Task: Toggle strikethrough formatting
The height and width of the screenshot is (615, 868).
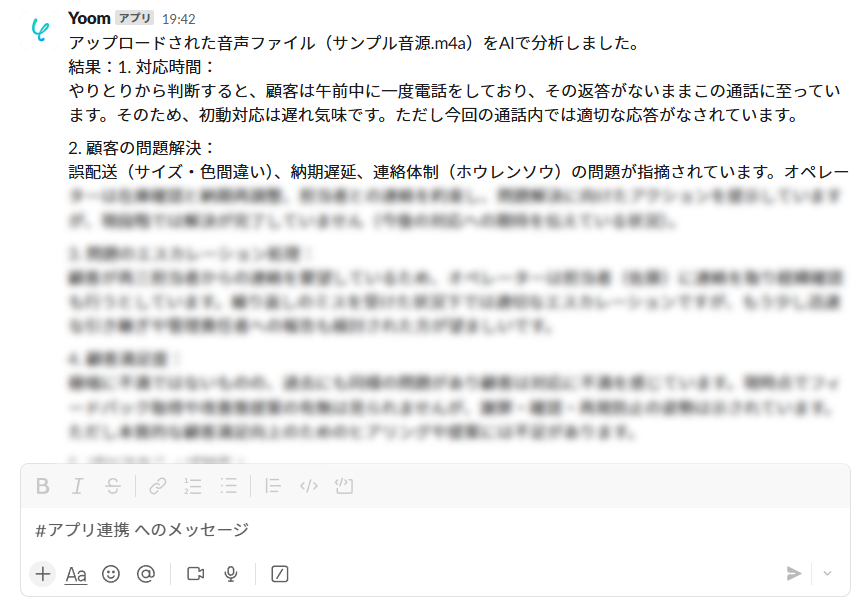Action: [112, 486]
